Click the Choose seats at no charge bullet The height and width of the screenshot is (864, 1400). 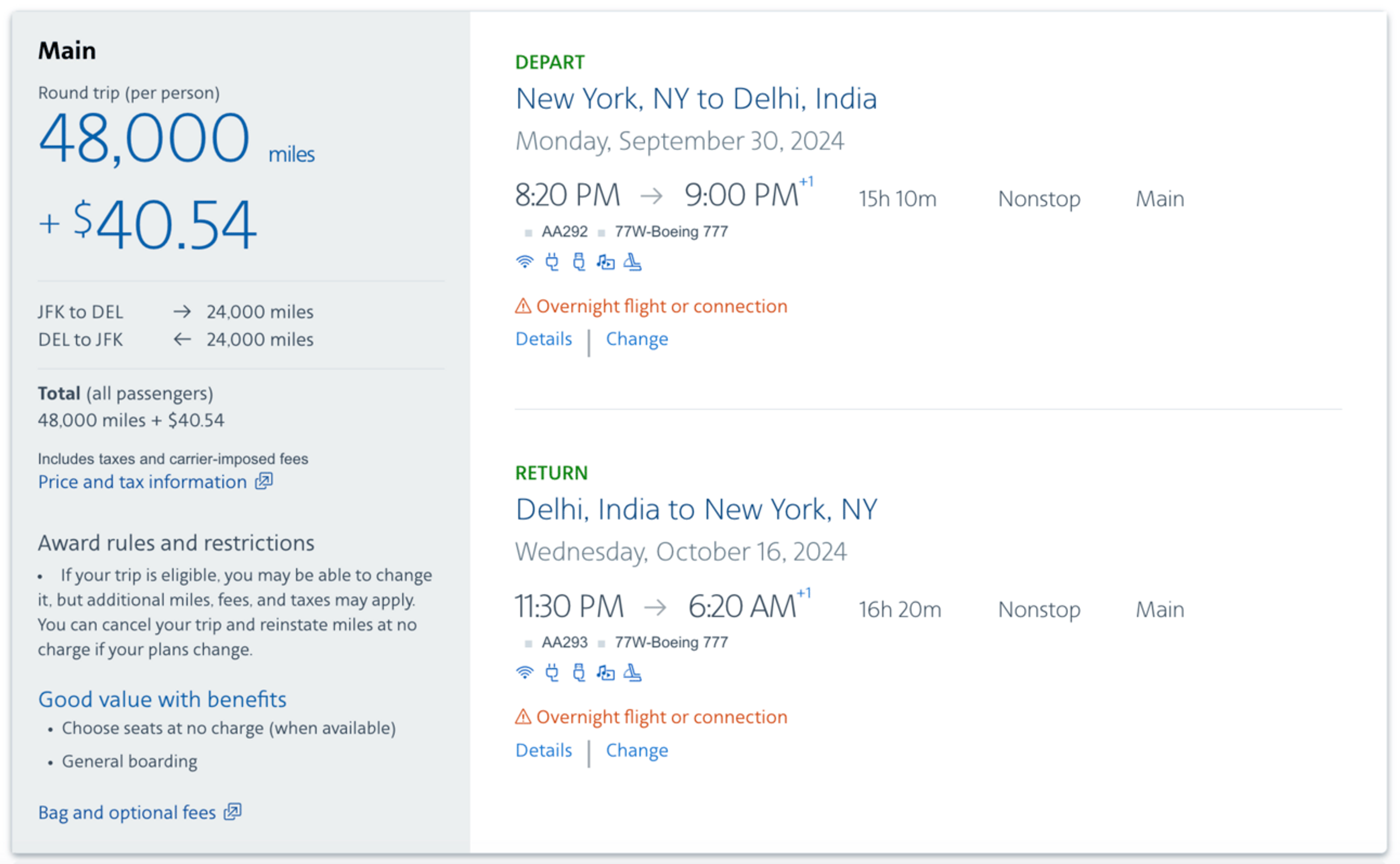click(x=229, y=729)
